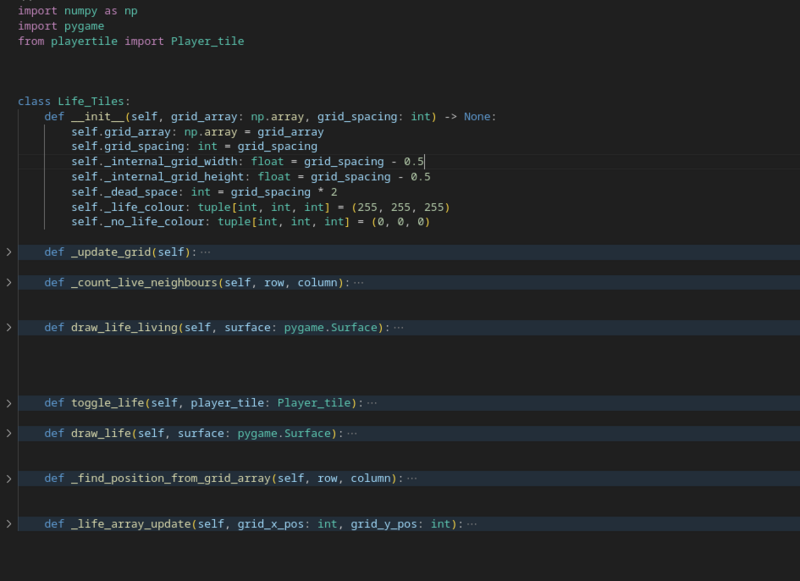Click 'pygame.Surface' type in draw_life_living
The image size is (800, 581).
331,327
